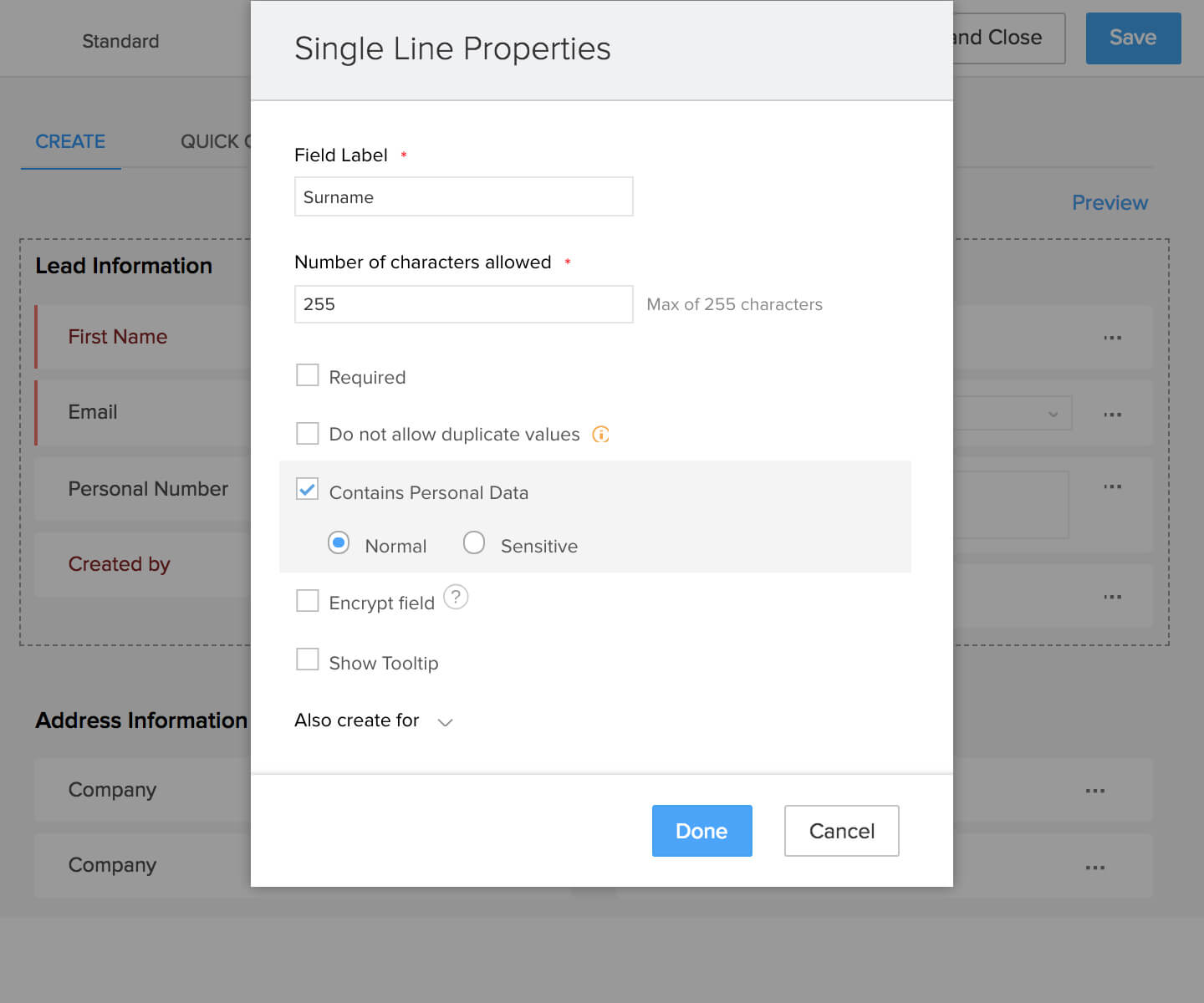
Task: Switch to the CREATE tab
Action: tap(70, 142)
